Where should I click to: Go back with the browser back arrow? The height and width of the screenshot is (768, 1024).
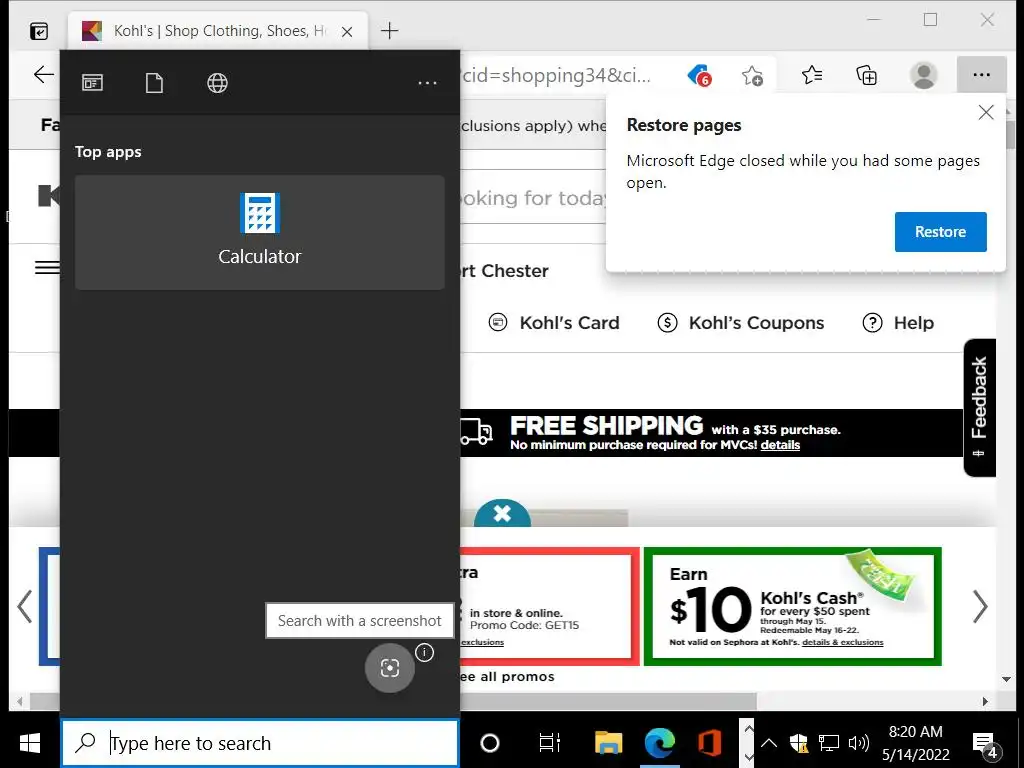pos(43,74)
